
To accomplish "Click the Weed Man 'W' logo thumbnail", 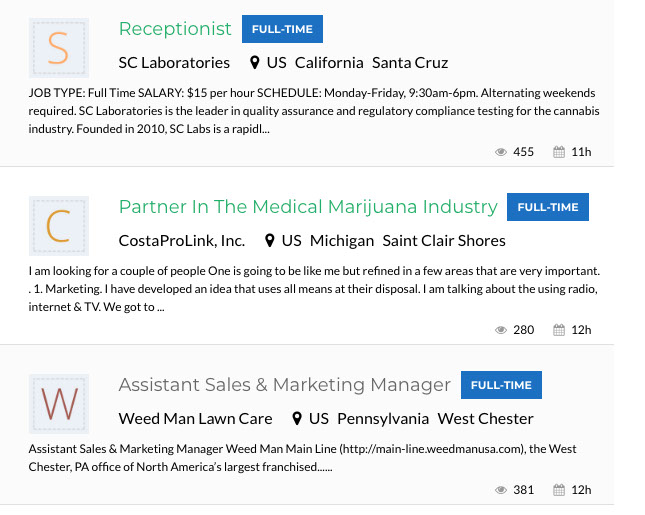I will [59, 404].
